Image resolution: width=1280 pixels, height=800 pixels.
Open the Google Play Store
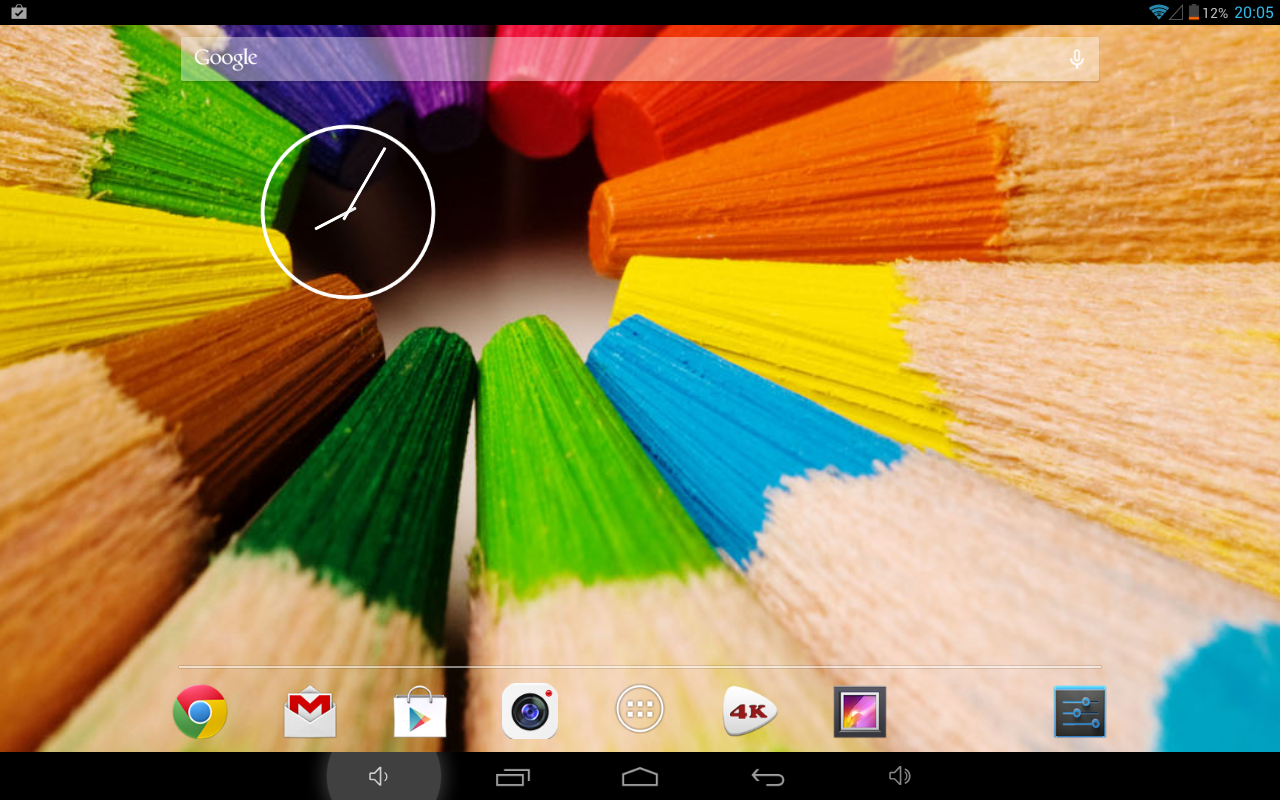point(420,712)
